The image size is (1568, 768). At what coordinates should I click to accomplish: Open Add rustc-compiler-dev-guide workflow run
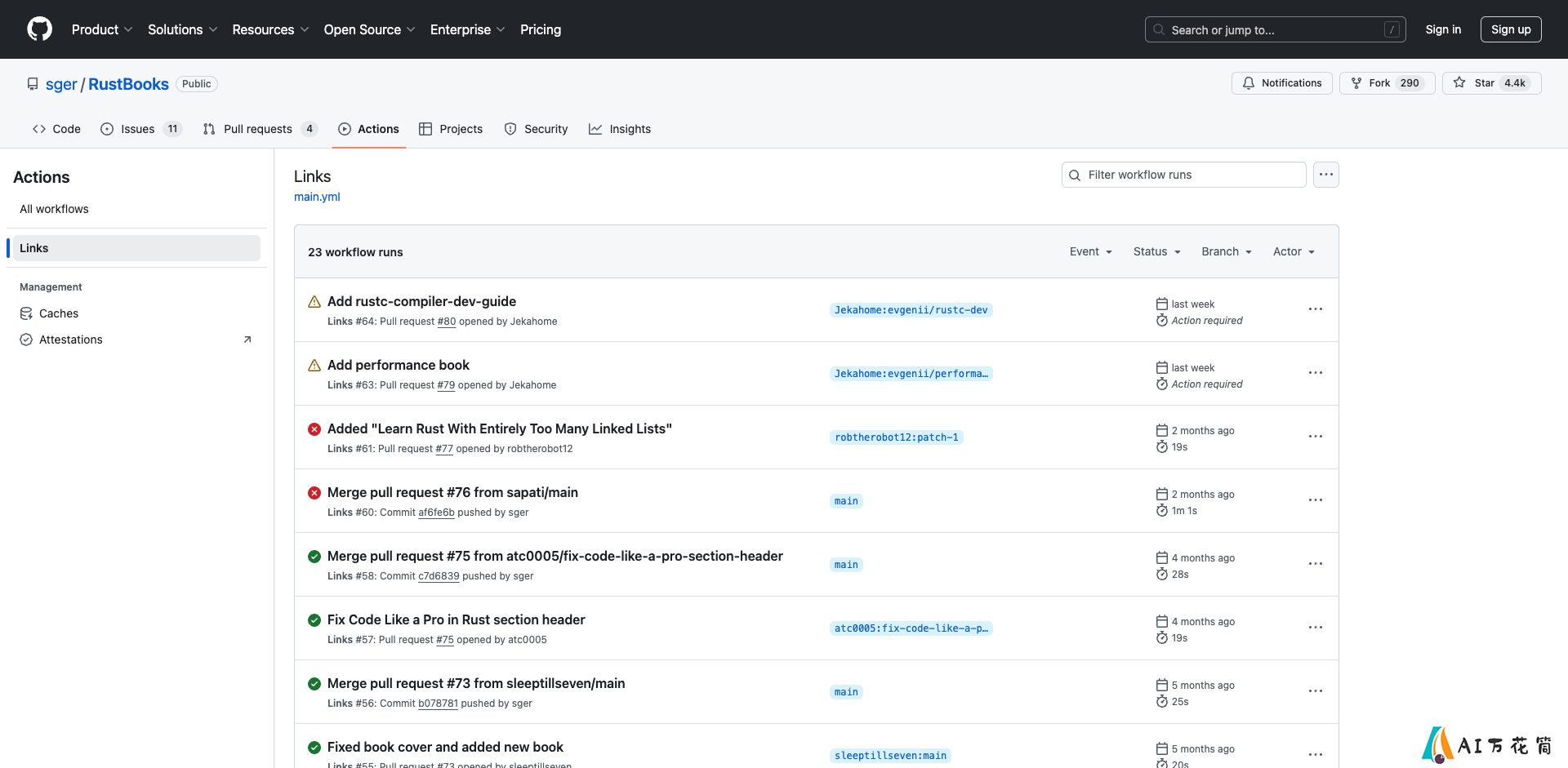coord(421,301)
